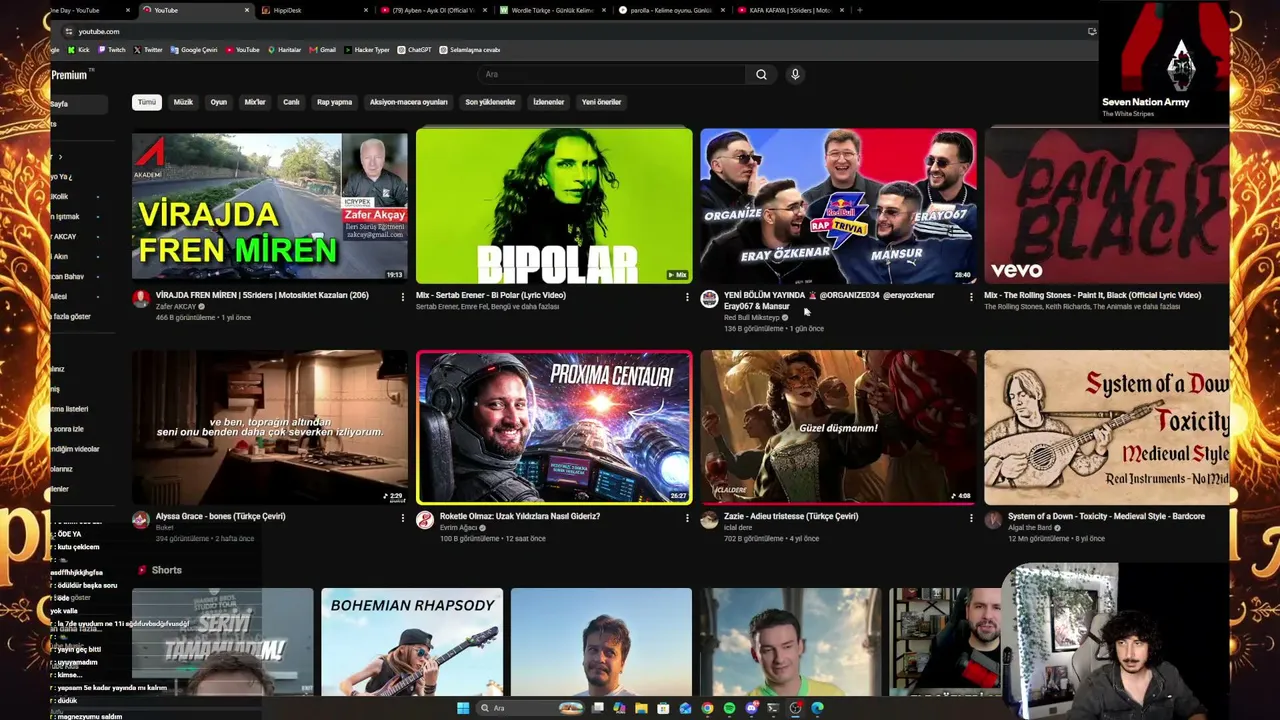Open Discord from the taskbar
Screen dimensions: 1280x720
pos(751,708)
